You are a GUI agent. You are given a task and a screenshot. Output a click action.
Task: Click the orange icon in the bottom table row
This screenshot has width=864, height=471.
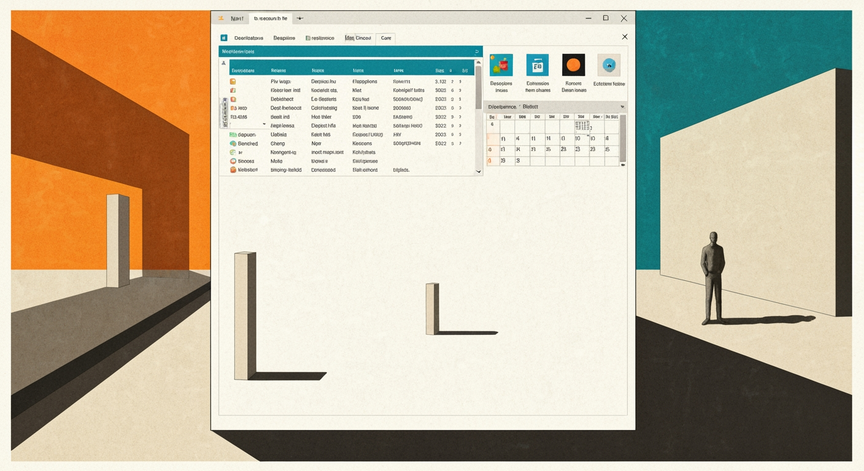[233, 170]
